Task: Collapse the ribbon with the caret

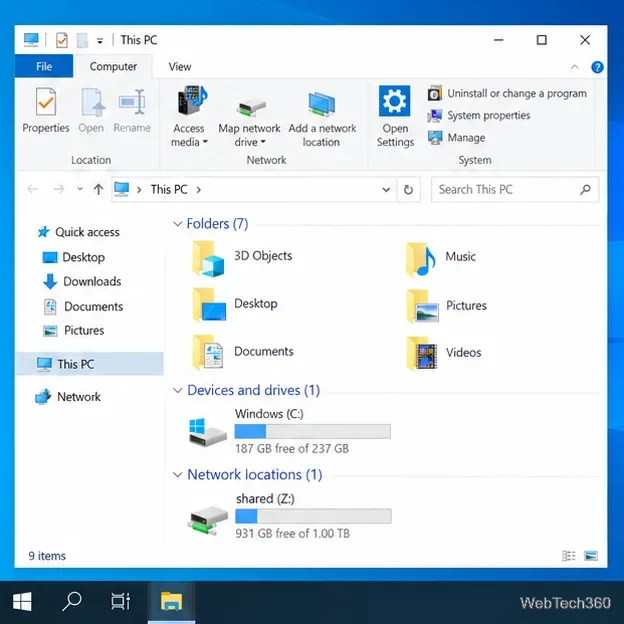Action: [575, 67]
